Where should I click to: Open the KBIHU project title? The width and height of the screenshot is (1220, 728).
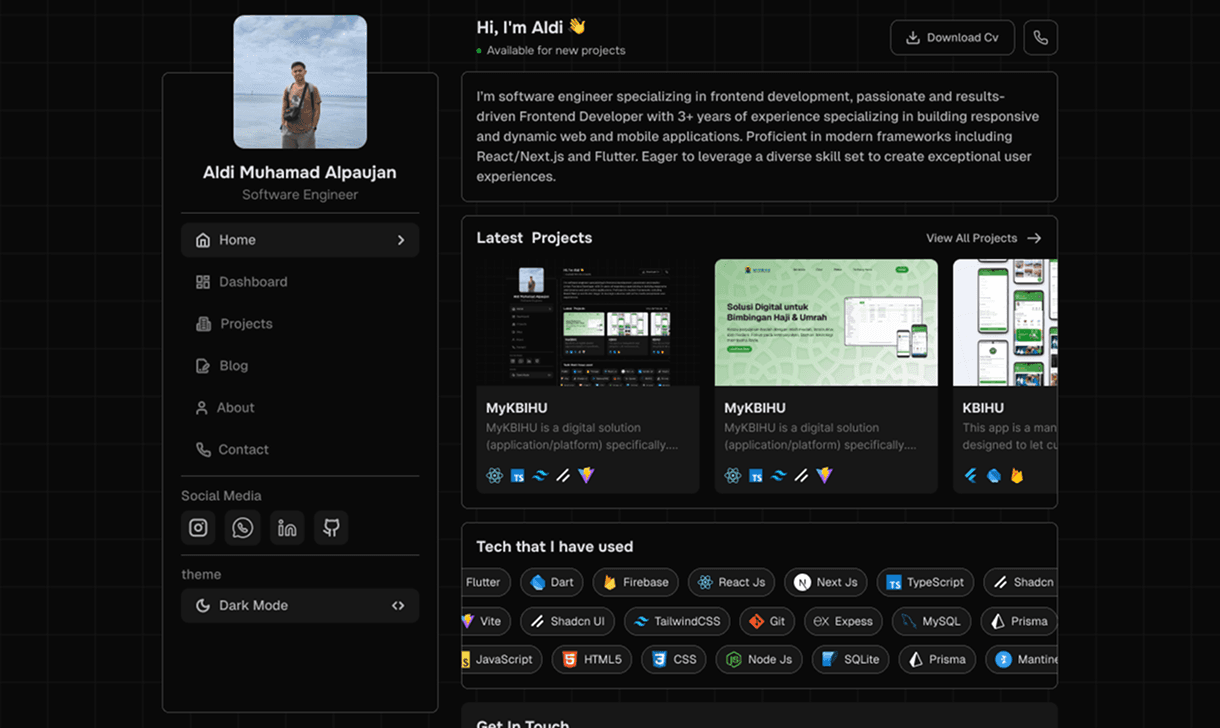[x=983, y=408]
